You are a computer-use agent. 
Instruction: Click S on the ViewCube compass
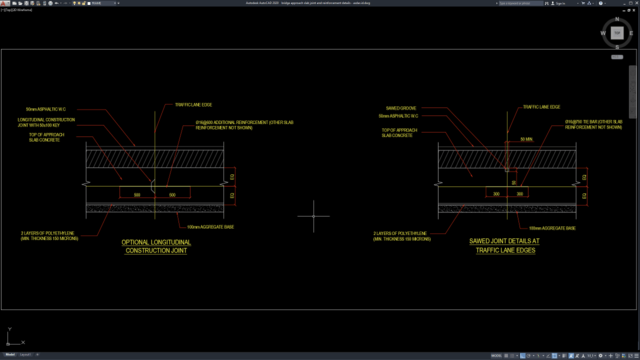[x=617, y=47]
